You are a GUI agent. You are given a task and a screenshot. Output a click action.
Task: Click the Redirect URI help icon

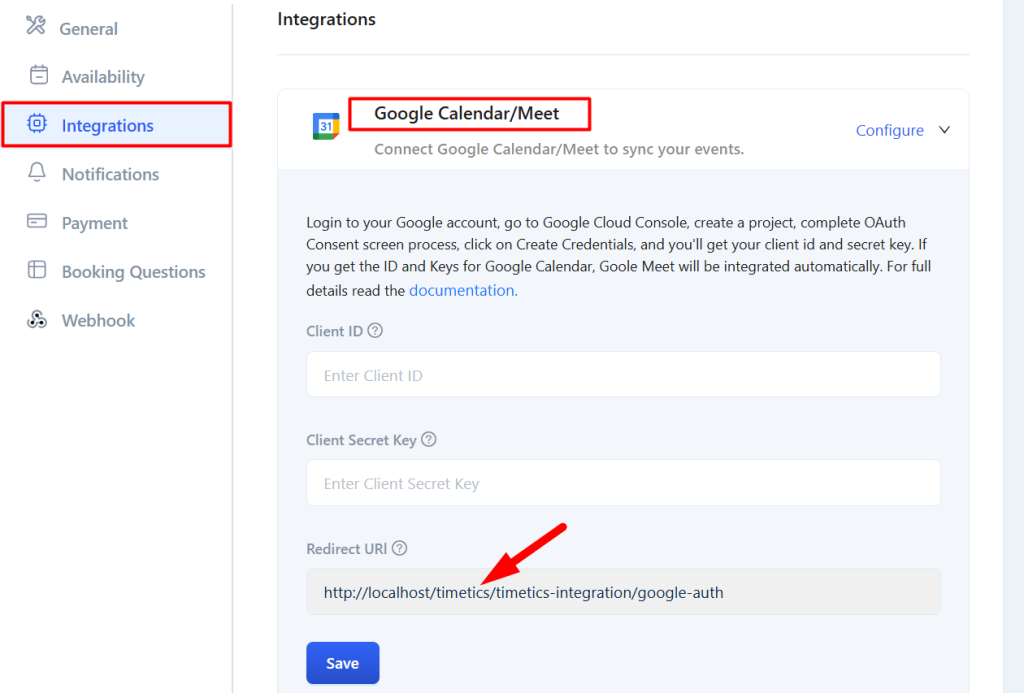tap(400, 548)
